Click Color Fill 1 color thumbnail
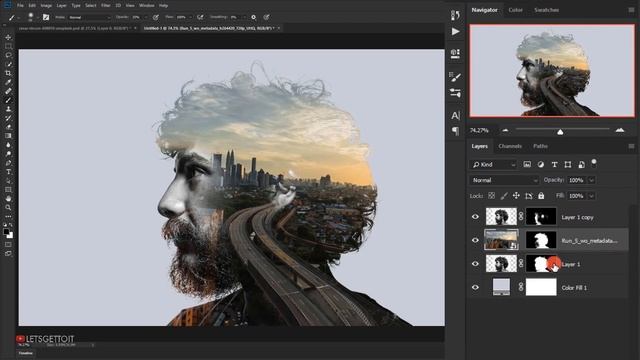The width and height of the screenshot is (640, 360). pyautogui.click(x=501, y=287)
